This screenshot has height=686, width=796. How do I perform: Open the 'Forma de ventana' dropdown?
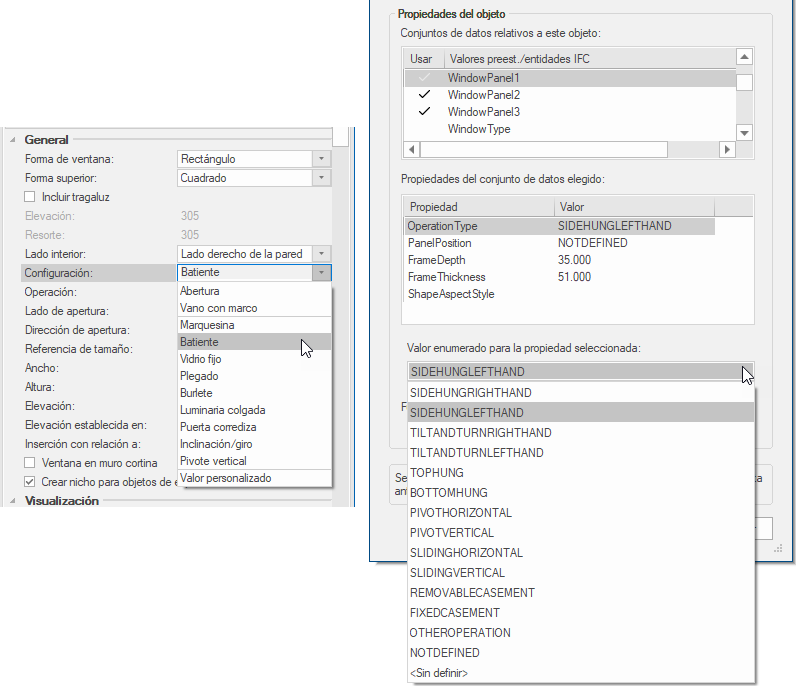320,159
